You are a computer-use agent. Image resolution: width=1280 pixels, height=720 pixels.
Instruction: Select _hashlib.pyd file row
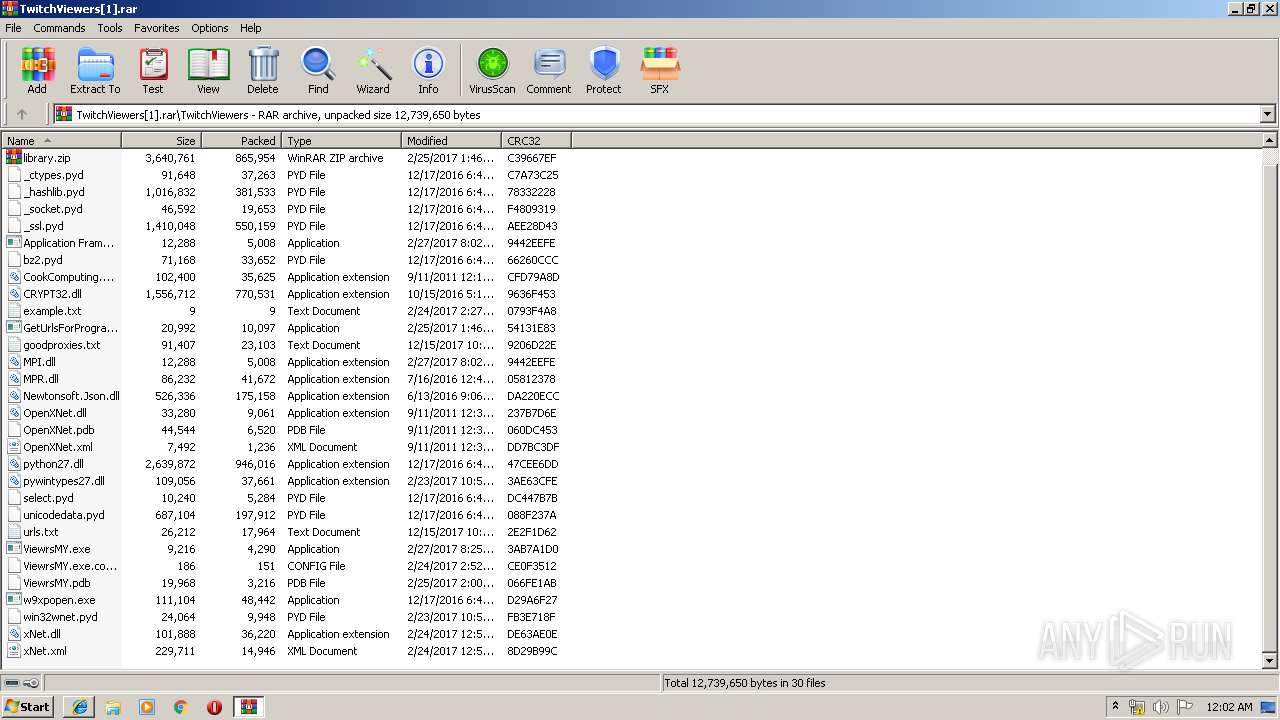click(283, 192)
